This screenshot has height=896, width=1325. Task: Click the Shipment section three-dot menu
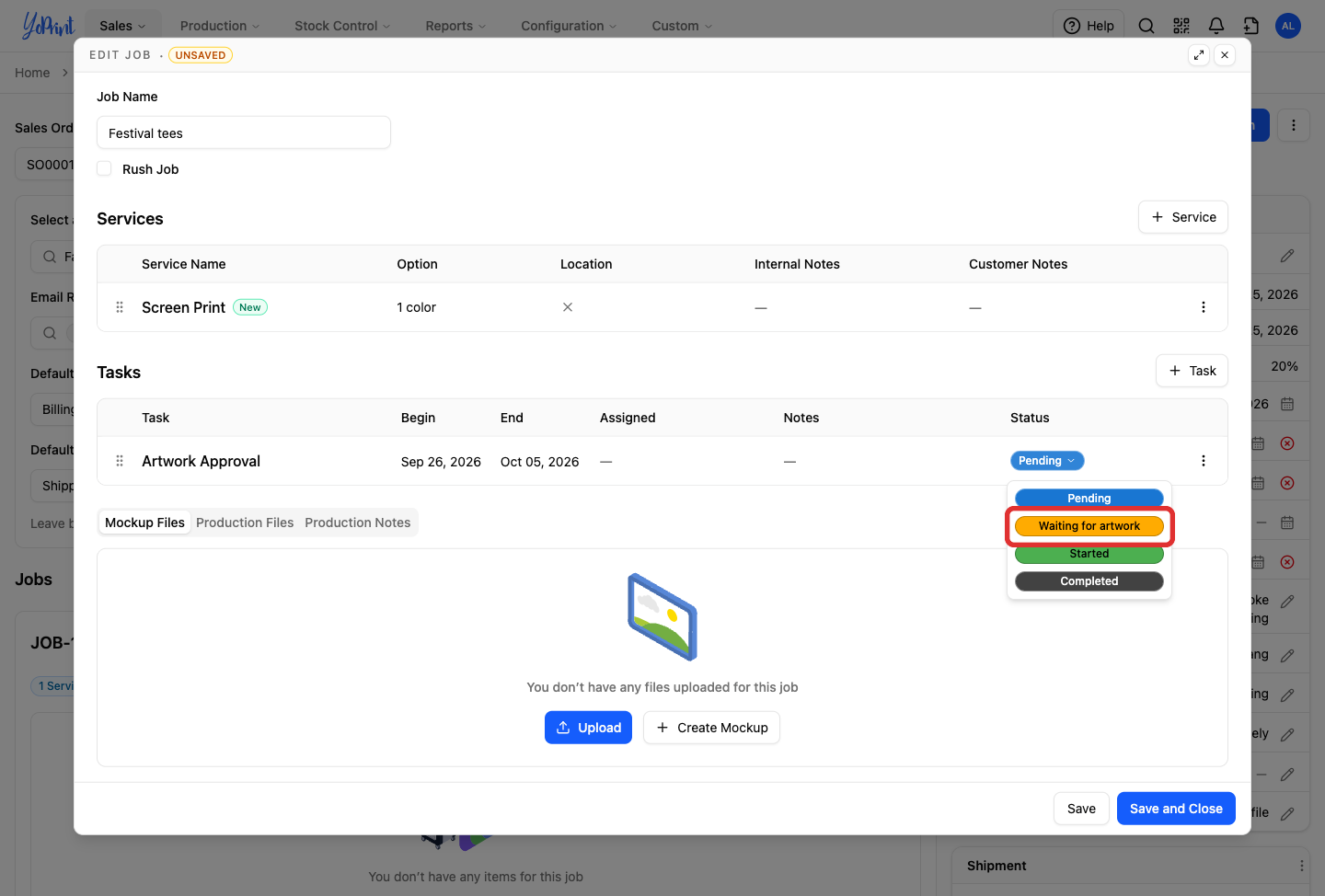tap(1302, 866)
